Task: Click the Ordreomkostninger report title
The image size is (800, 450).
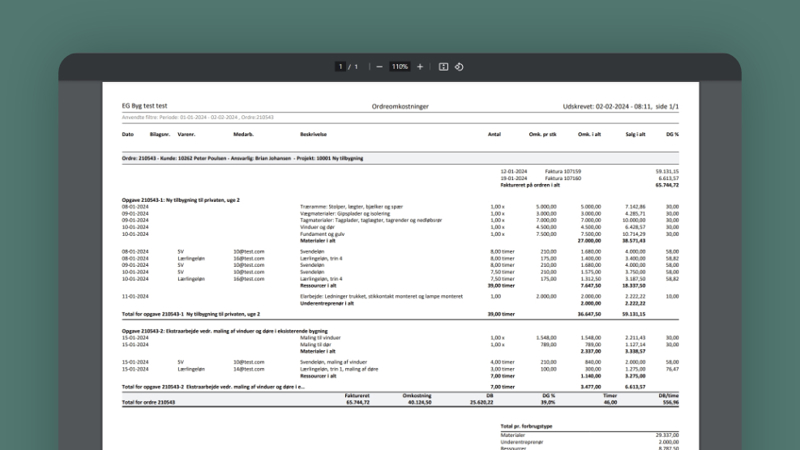Action: point(400,106)
